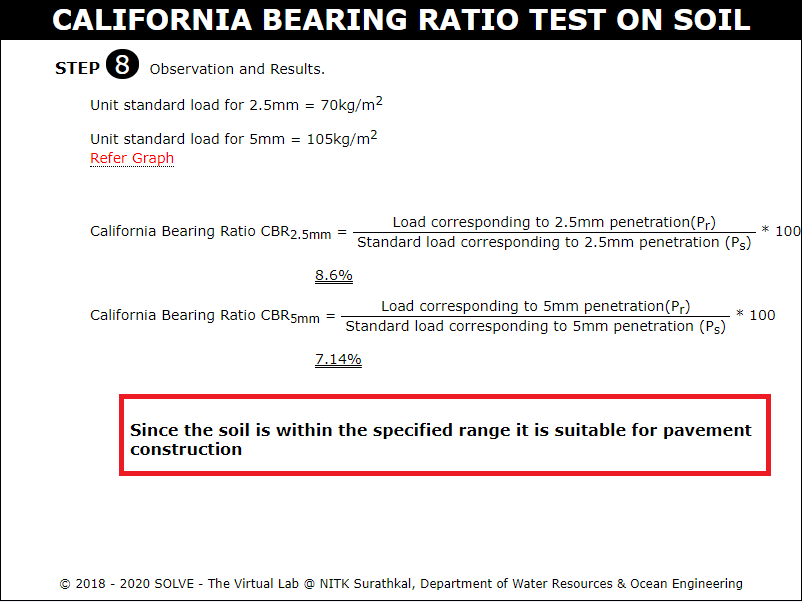Click the unit standard load for 5mm line
The width and height of the screenshot is (802, 602).
[x=234, y=138]
